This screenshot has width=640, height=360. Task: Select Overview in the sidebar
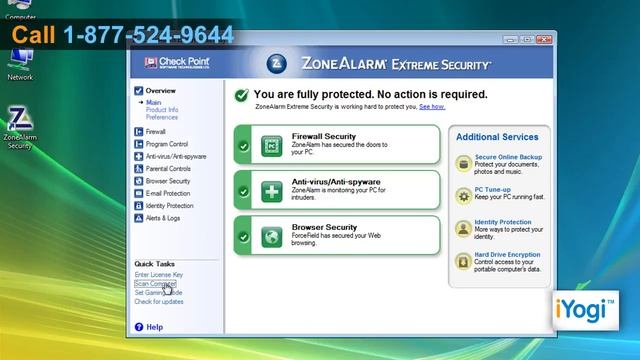tap(161, 91)
